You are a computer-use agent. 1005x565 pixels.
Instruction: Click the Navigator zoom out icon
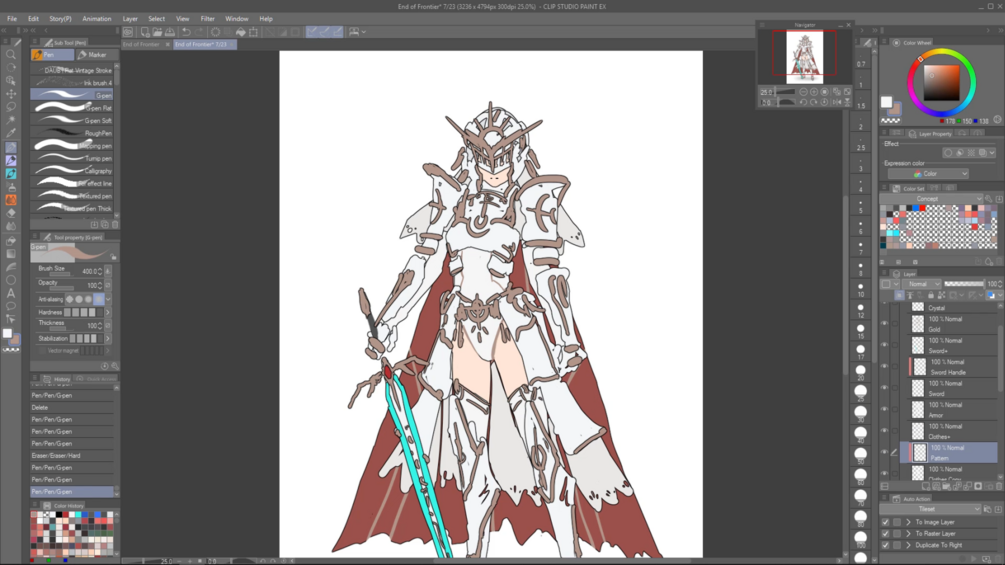(x=803, y=92)
